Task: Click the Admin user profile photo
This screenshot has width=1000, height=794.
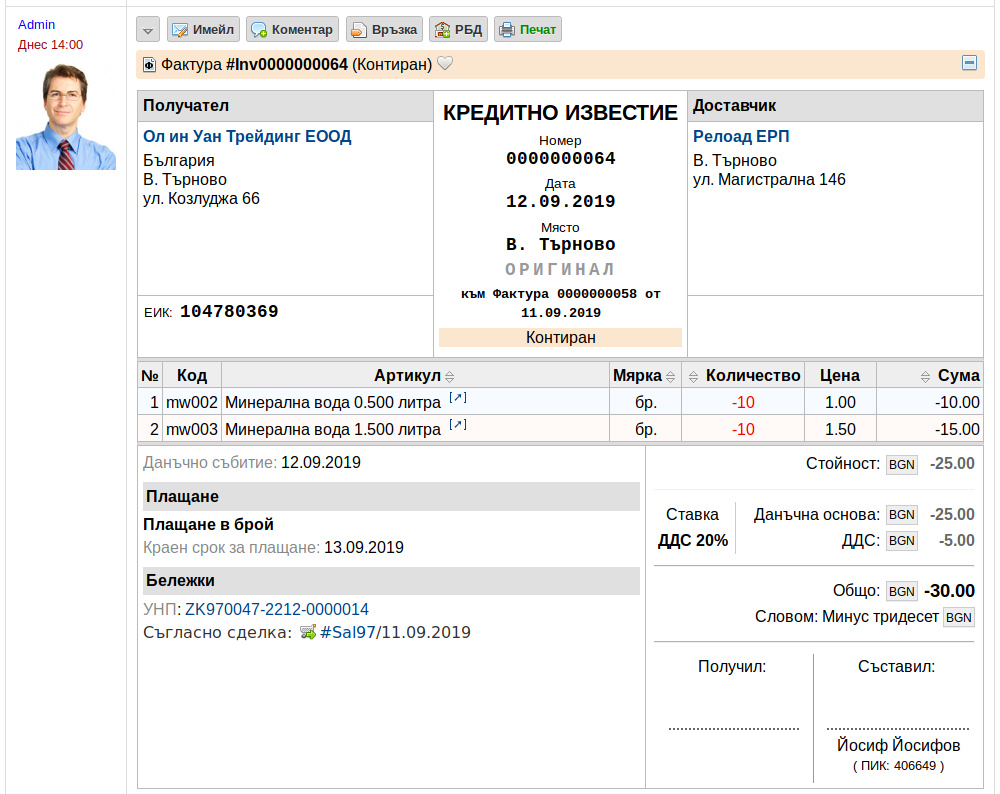Action: [66, 117]
